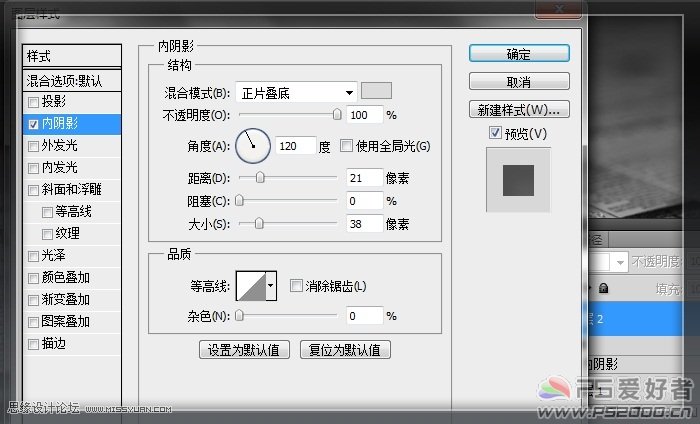Enable the 外发光 outer glow checkbox
Viewport: 700px width, 424px height.
coord(33,146)
